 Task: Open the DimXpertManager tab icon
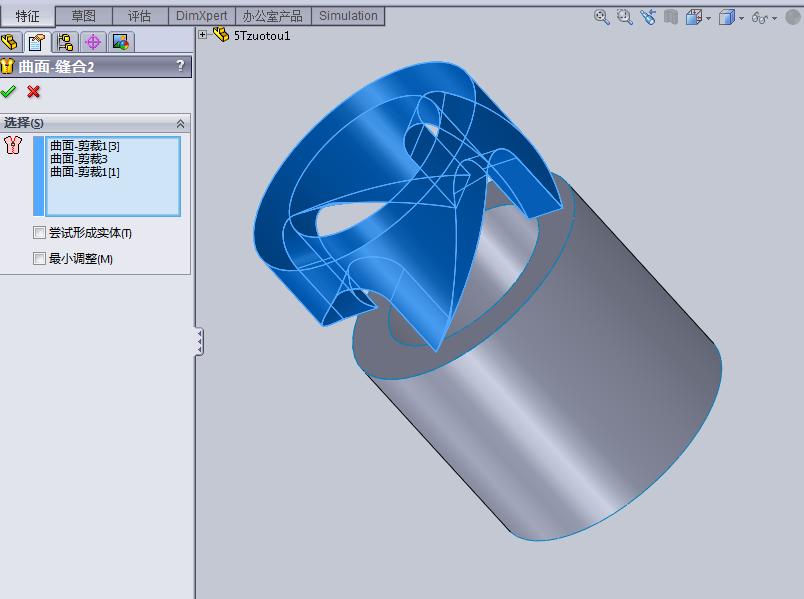coord(93,42)
